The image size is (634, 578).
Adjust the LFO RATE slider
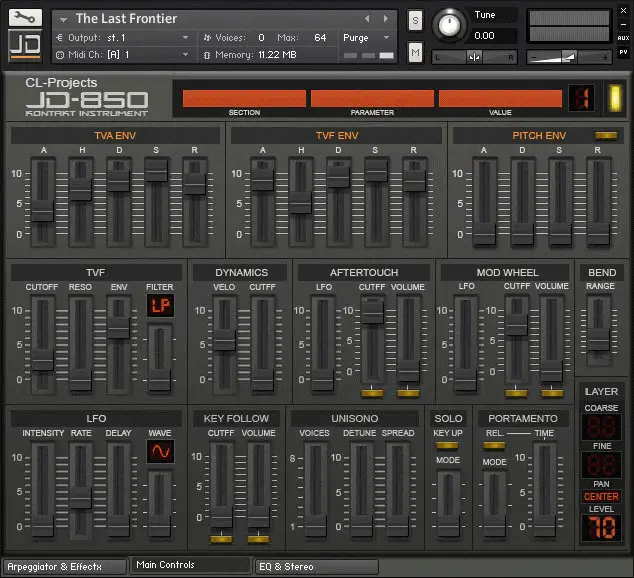(x=80, y=498)
